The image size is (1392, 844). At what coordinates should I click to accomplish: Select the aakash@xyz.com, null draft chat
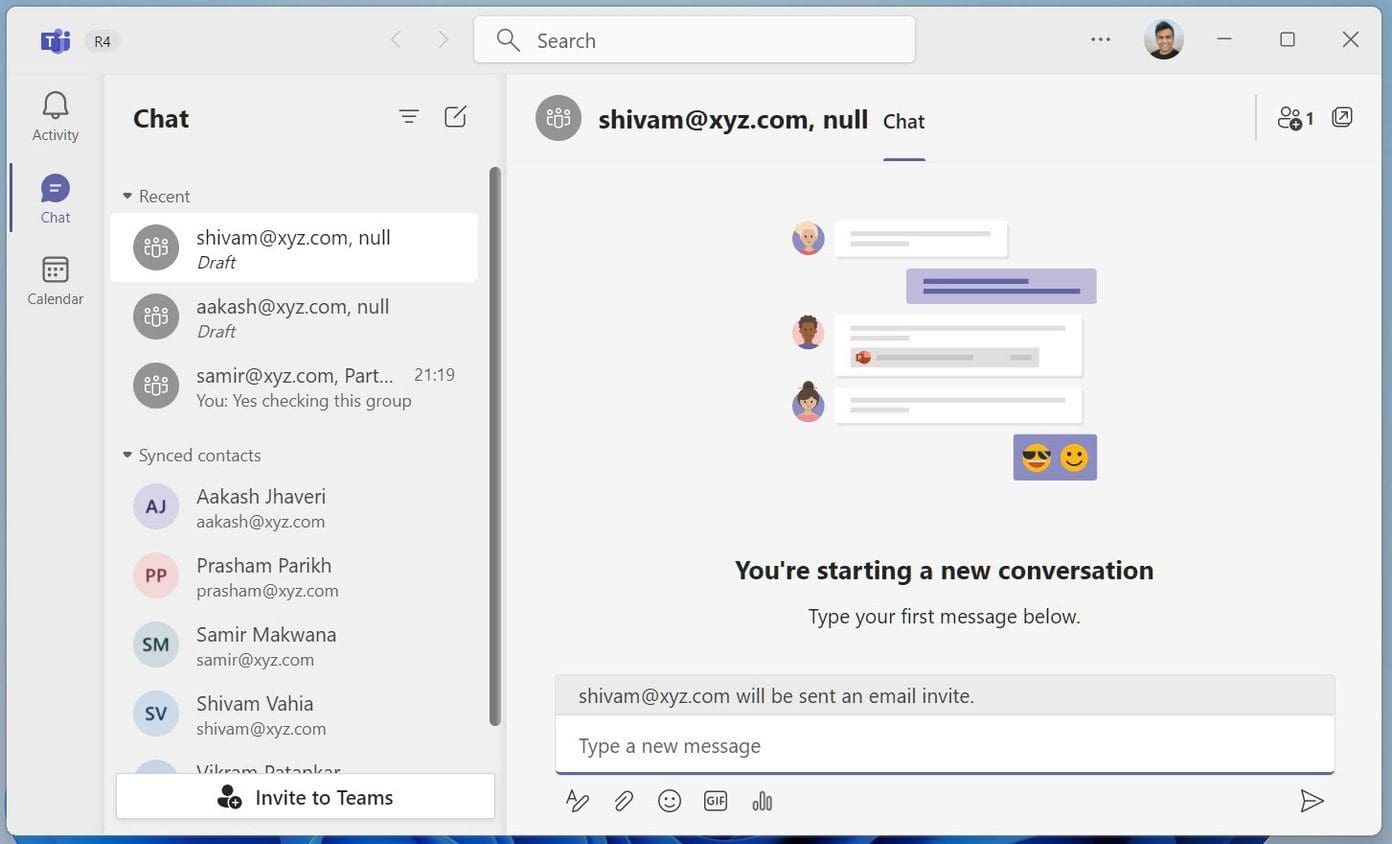(x=294, y=317)
